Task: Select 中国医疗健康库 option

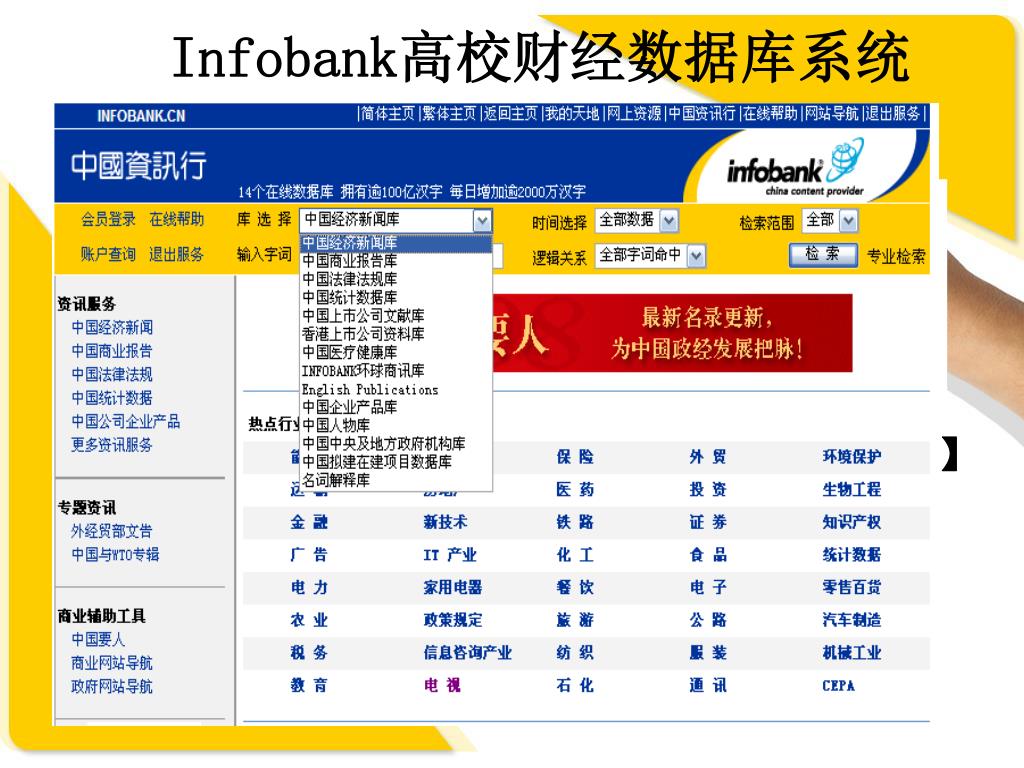Action: tap(396, 353)
